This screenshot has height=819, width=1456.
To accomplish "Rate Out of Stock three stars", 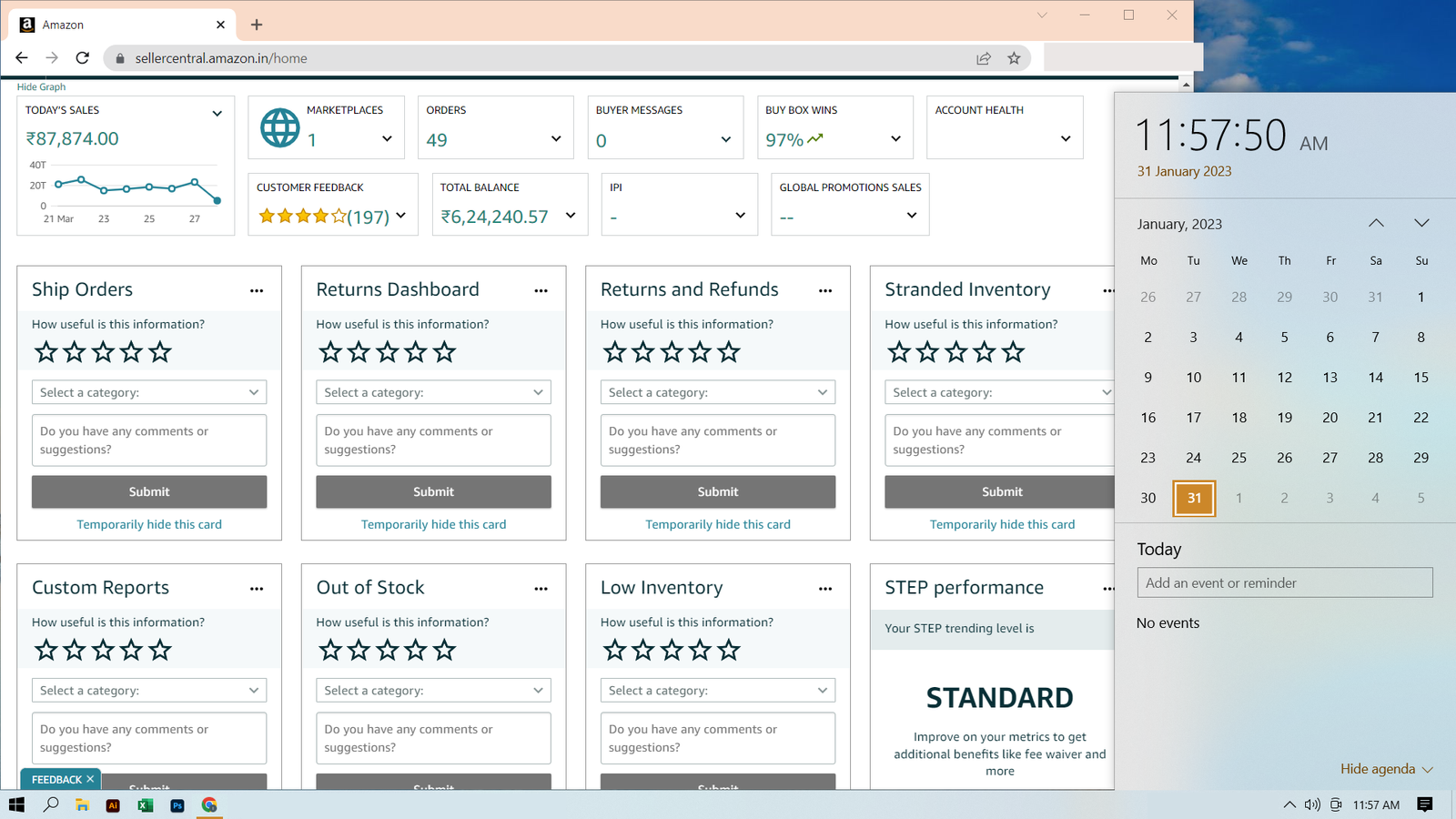I will [x=388, y=651].
